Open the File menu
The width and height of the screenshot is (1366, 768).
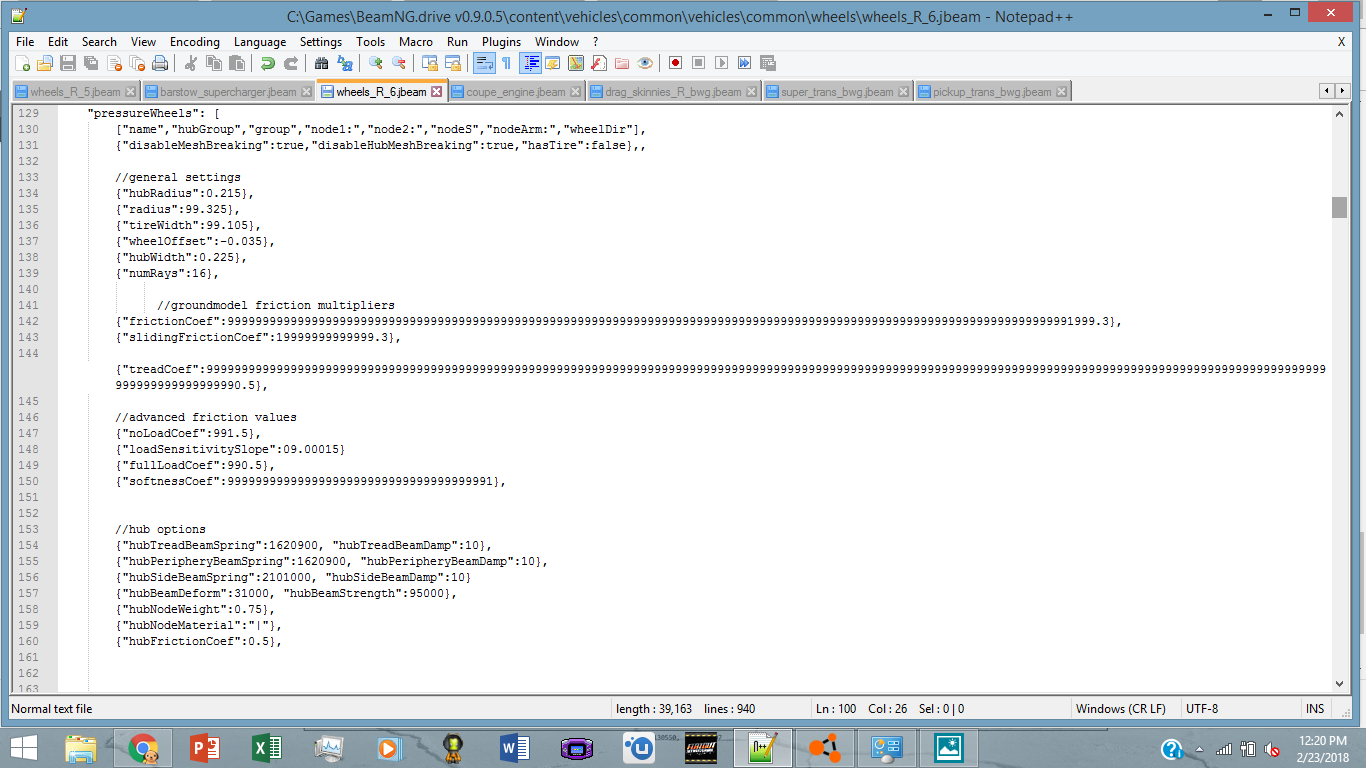click(25, 42)
